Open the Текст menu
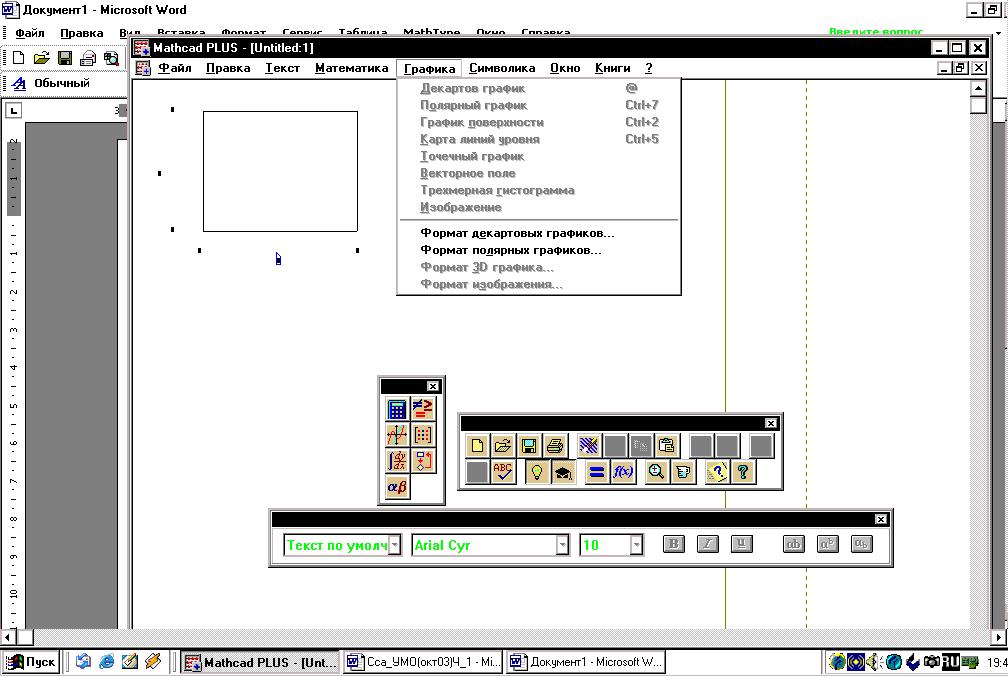This screenshot has width=1008, height=676. tap(283, 68)
